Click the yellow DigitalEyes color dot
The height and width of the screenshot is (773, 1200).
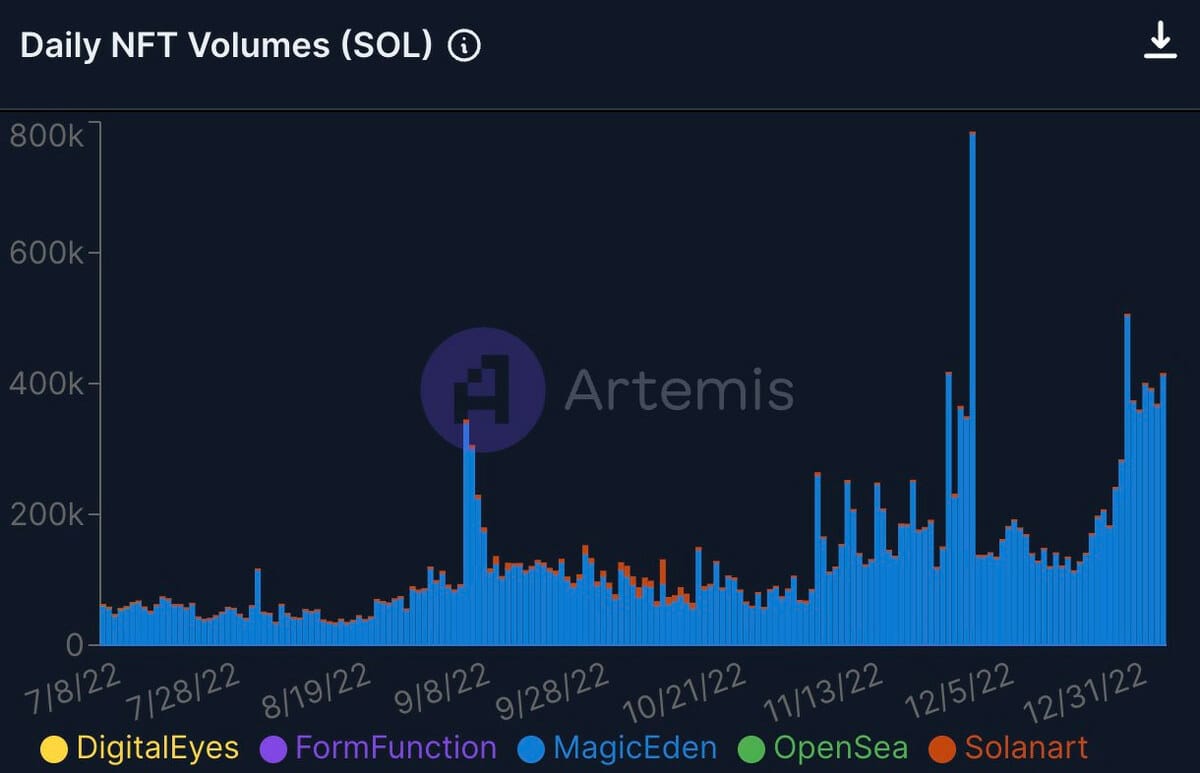(x=53, y=749)
